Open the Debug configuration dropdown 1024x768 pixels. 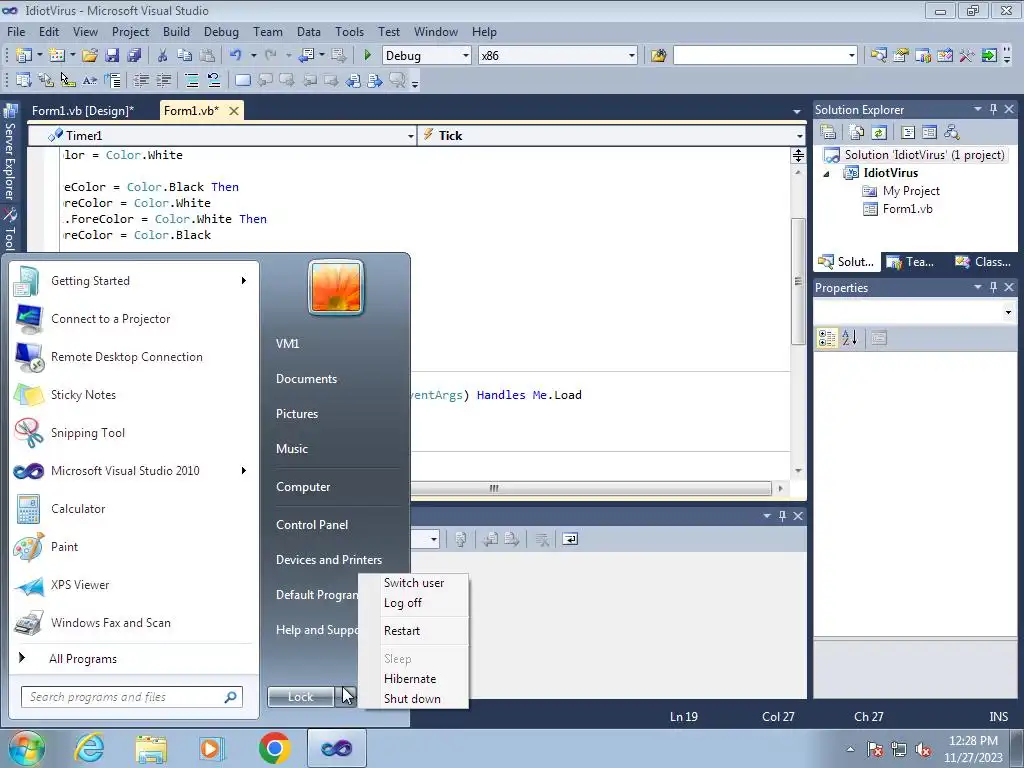[466, 56]
